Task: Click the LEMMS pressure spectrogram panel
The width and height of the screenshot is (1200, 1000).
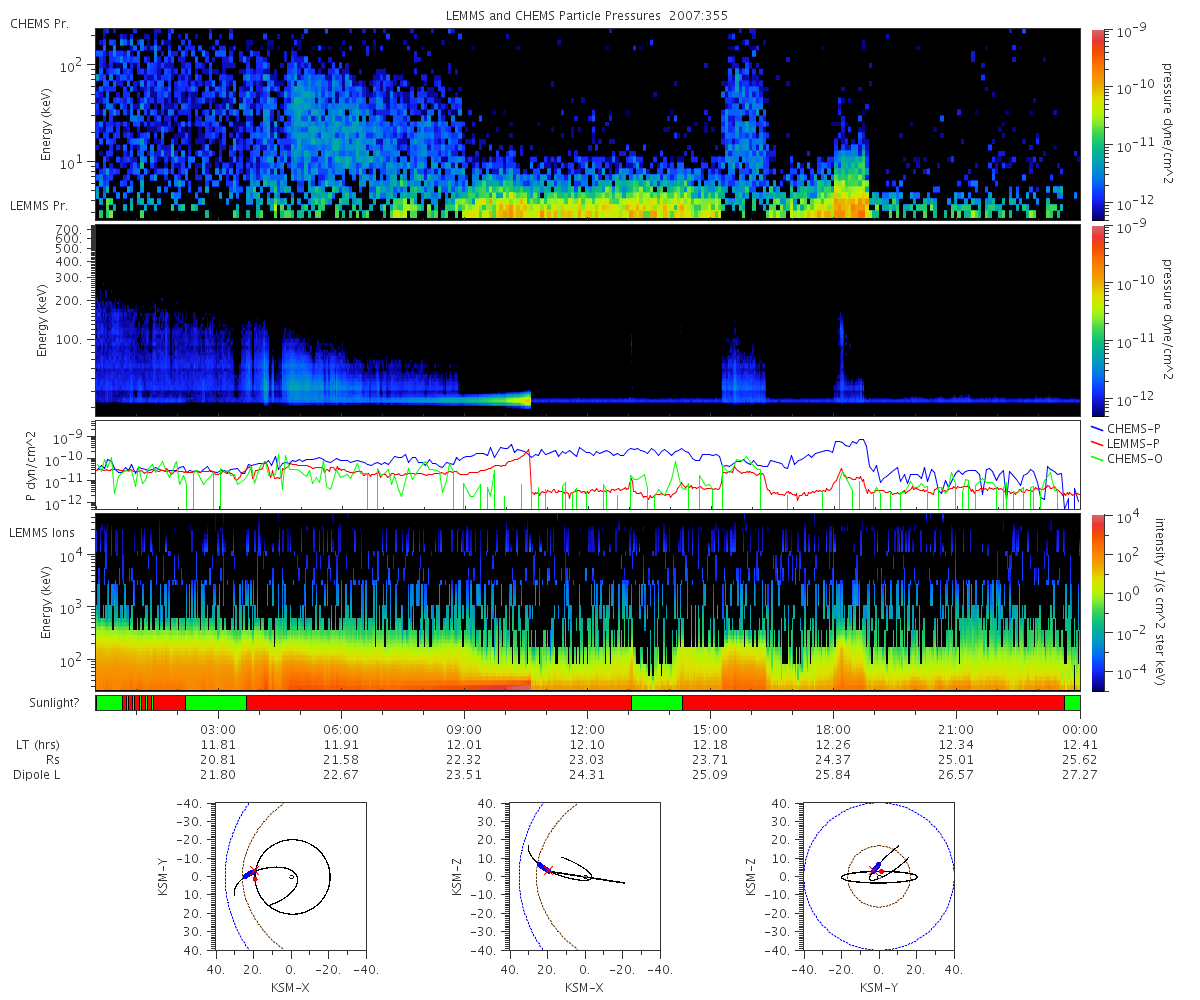Action: pyautogui.click(x=588, y=321)
